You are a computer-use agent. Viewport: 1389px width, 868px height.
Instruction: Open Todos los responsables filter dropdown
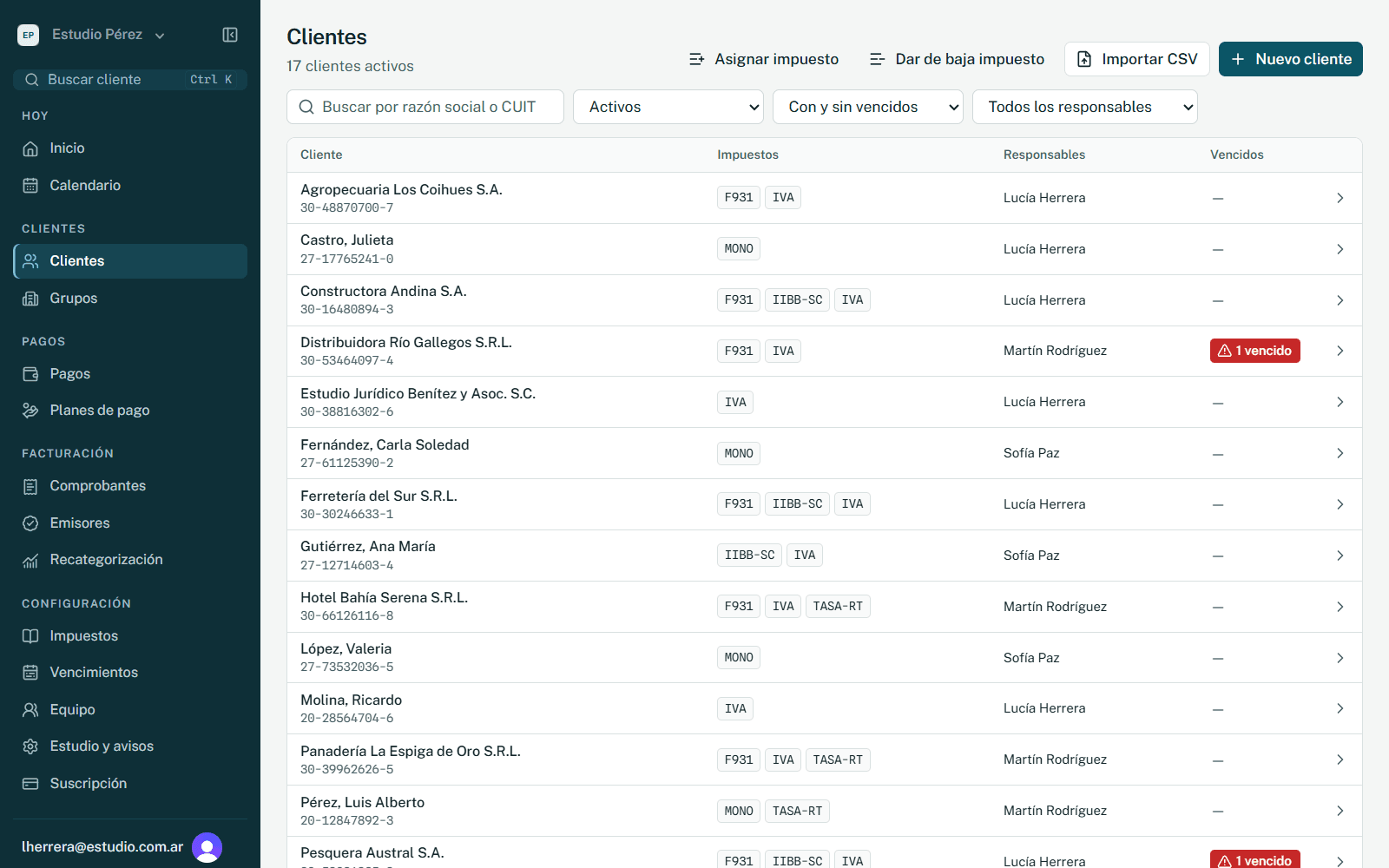click(1085, 107)
